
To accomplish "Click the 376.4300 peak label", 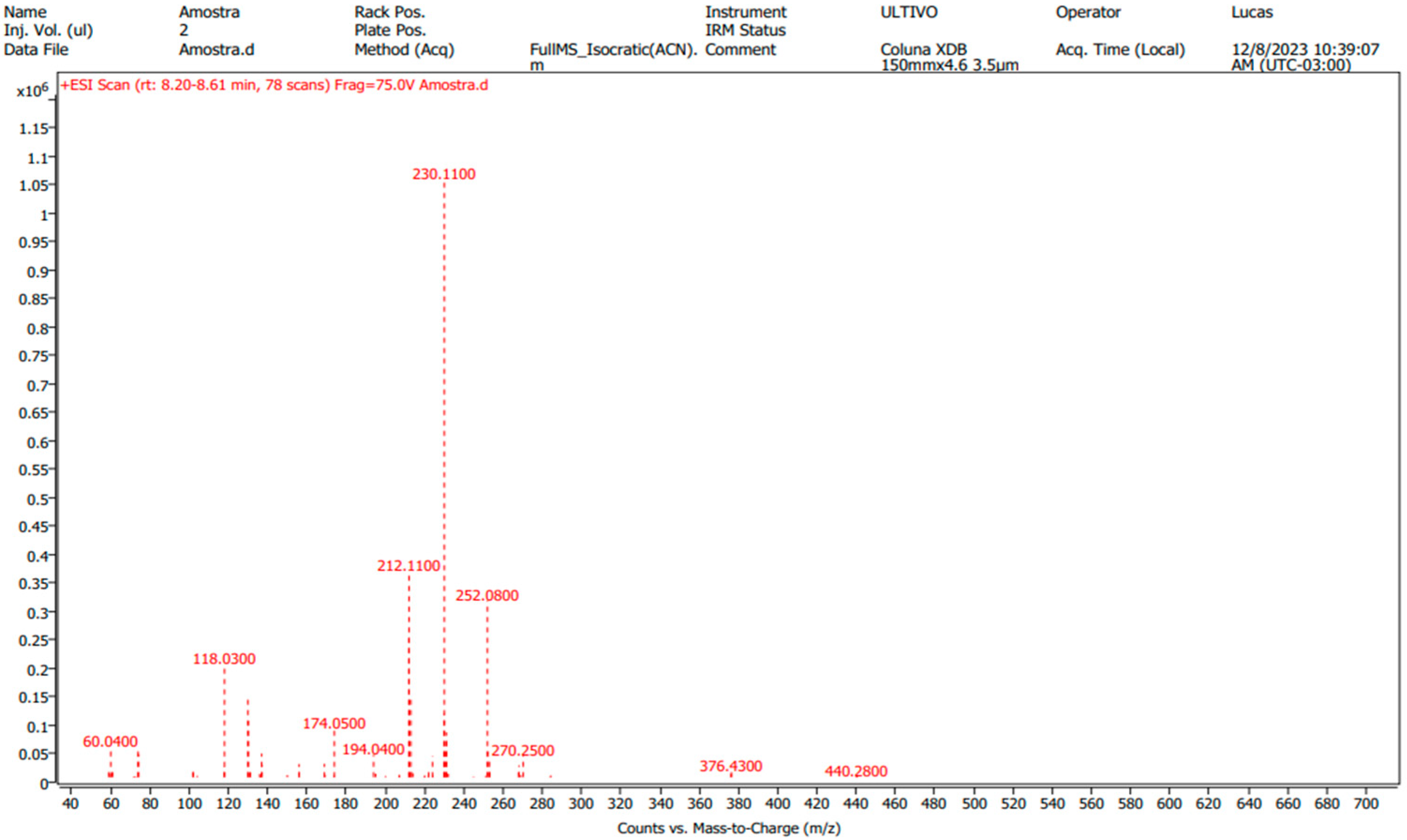I will click(x=730, y=766).
